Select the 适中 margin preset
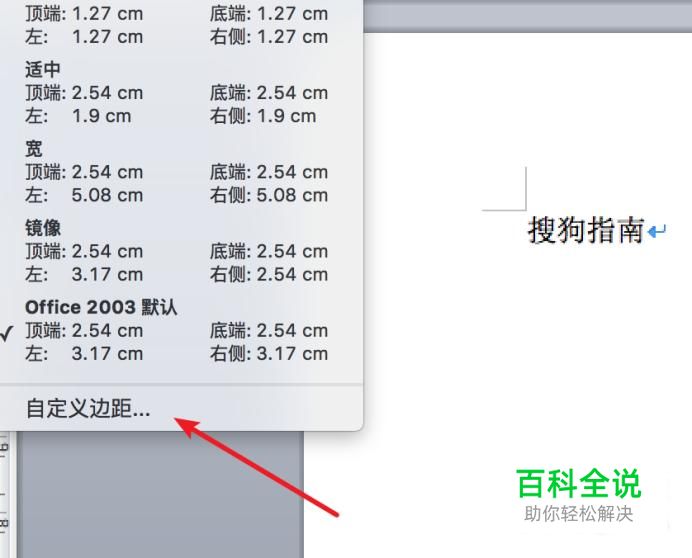Image resolution: width=692 pixels, height=558 pixels. pos(181,93)
